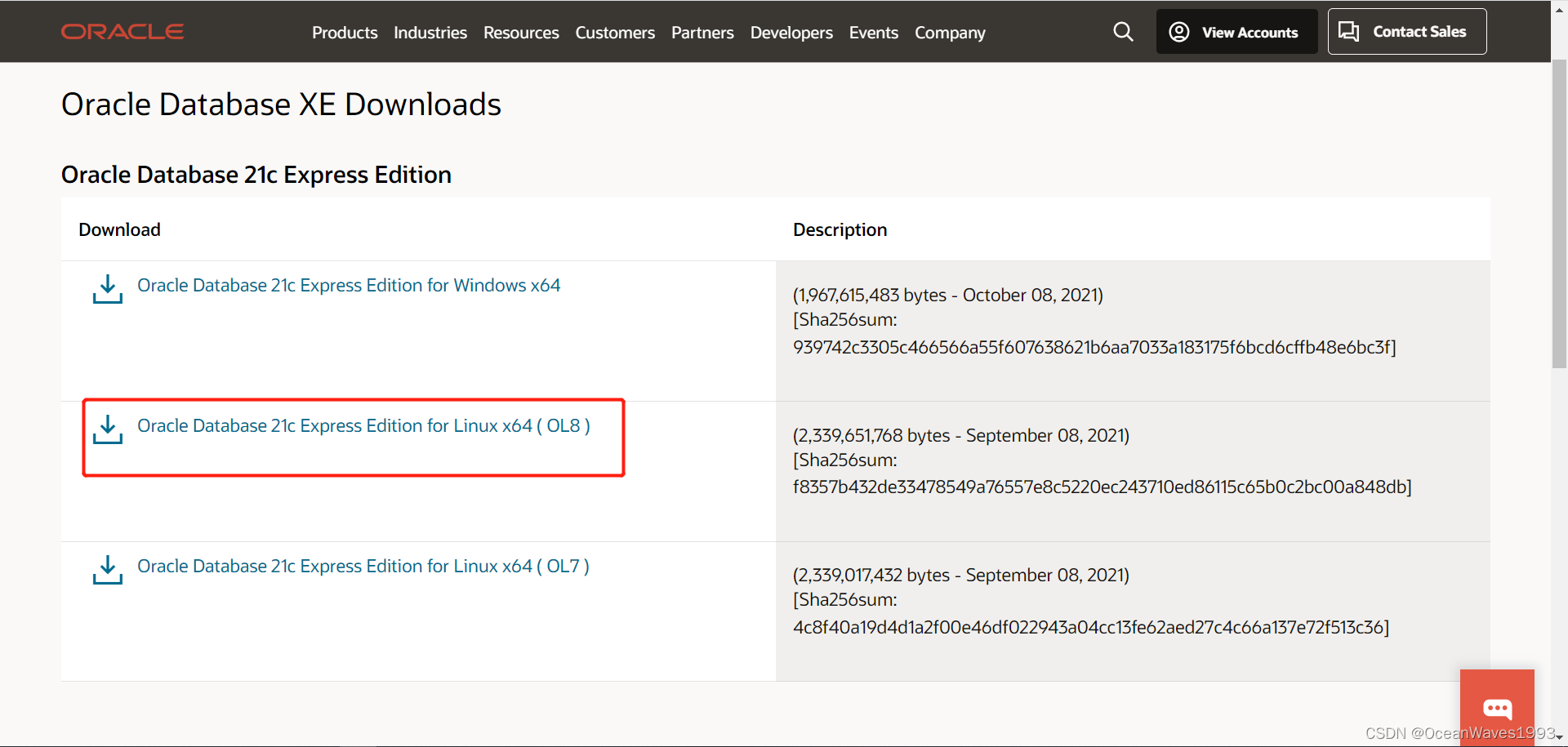Open the red chat widget icon
Viewport: 1568px width, 747px height.
click(1497, 707)
